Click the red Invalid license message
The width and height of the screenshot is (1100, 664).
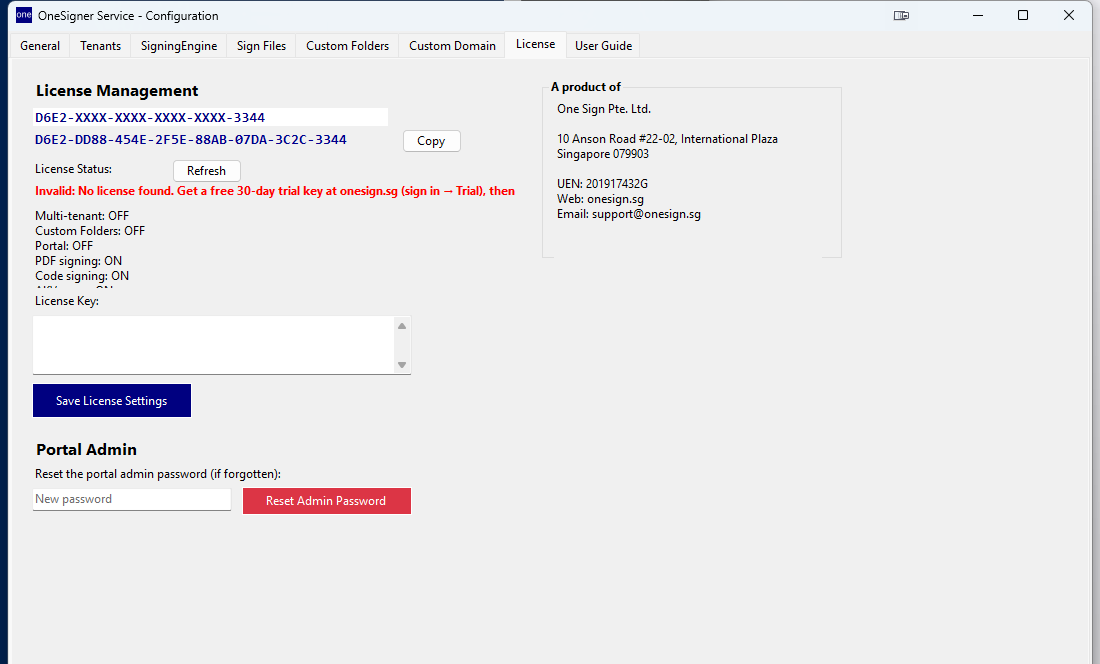(x=275, y=191)
